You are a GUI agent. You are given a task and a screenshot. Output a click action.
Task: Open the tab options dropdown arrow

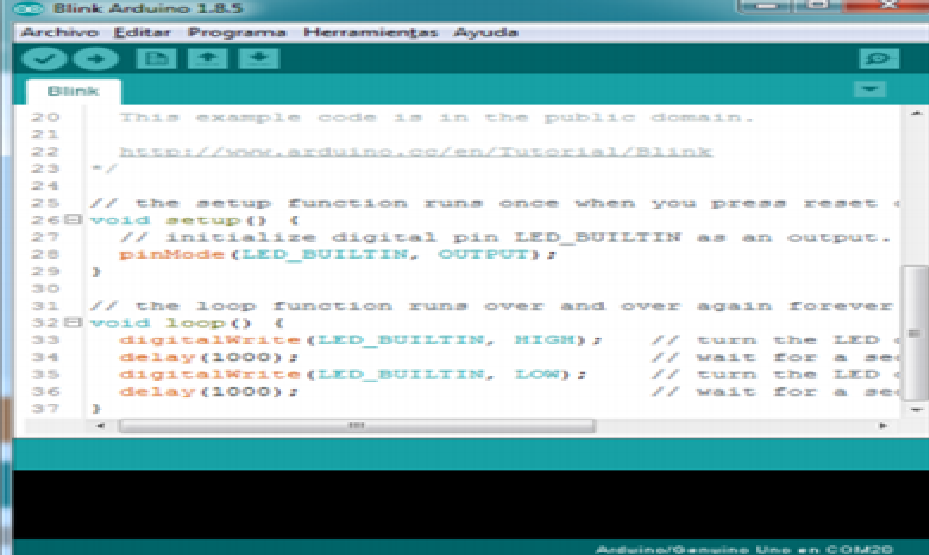click(x=870, y=89)
